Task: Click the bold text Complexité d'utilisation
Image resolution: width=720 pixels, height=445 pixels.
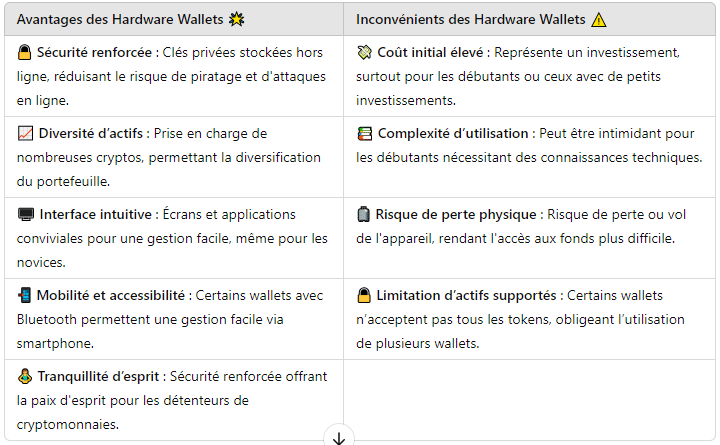Action: point(453,134)
